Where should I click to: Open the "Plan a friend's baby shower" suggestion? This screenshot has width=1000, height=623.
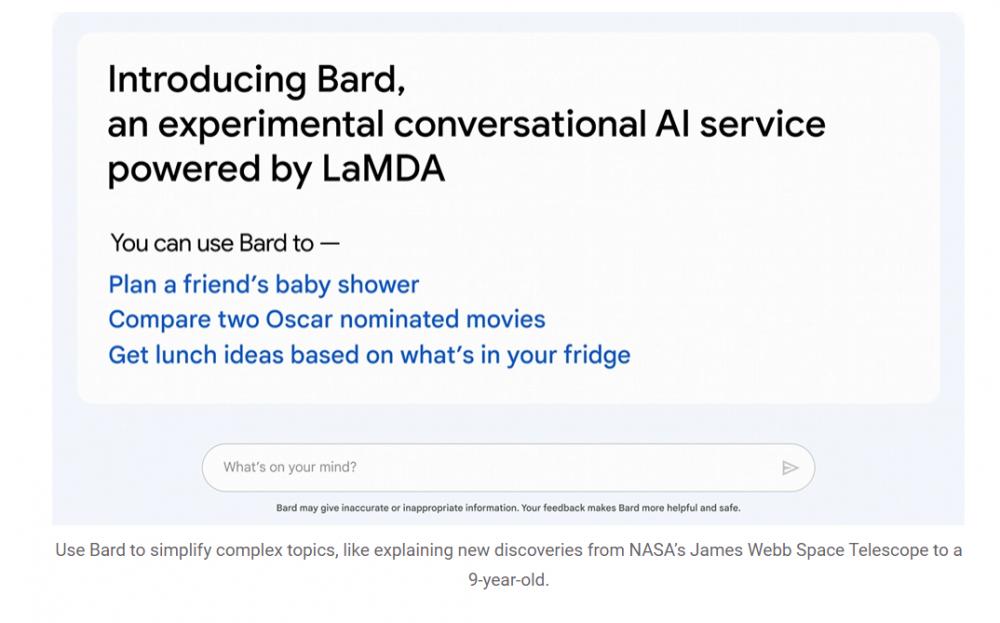coord(263,284)
